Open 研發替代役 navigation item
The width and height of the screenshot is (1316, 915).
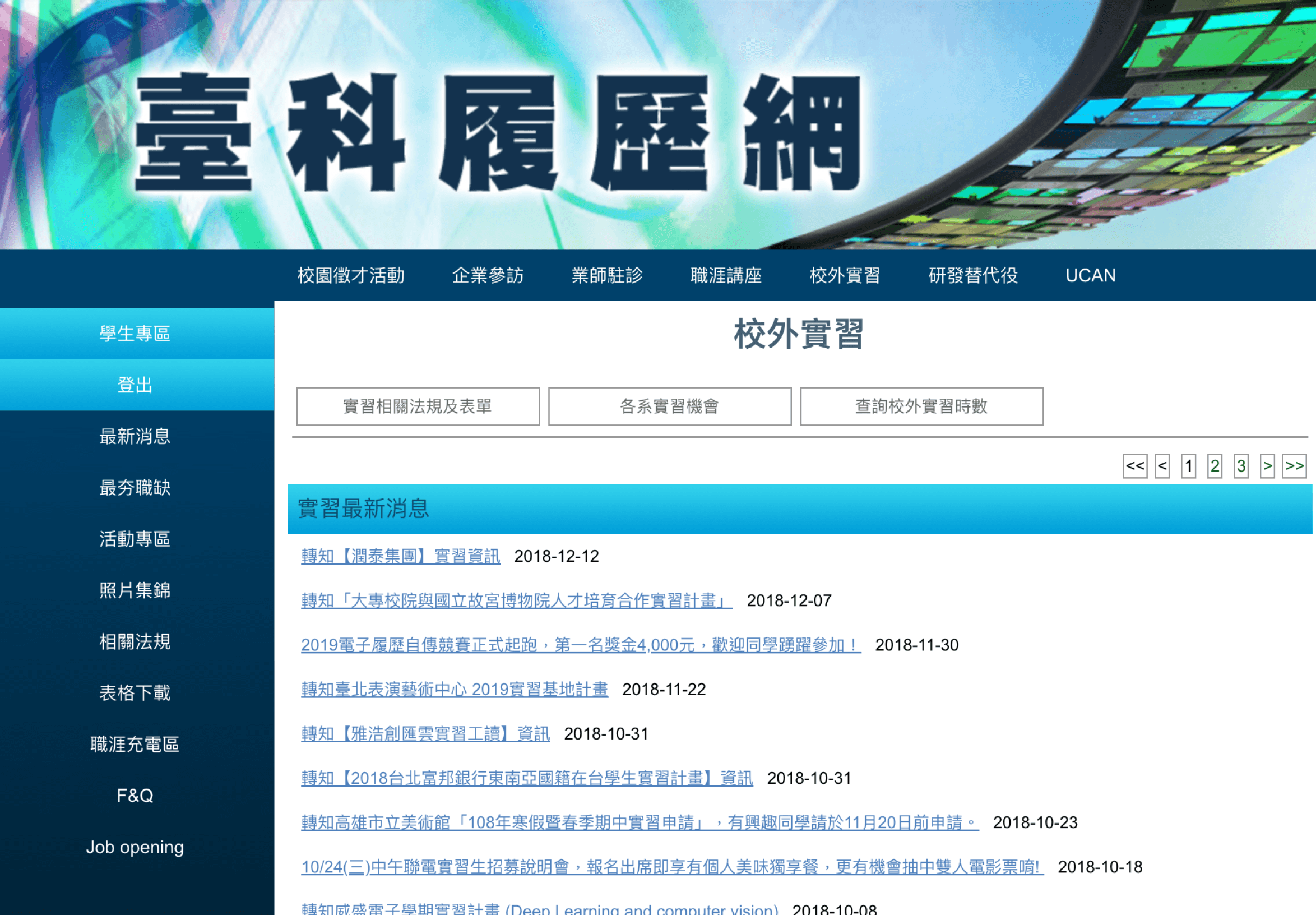tap(972, 276)
